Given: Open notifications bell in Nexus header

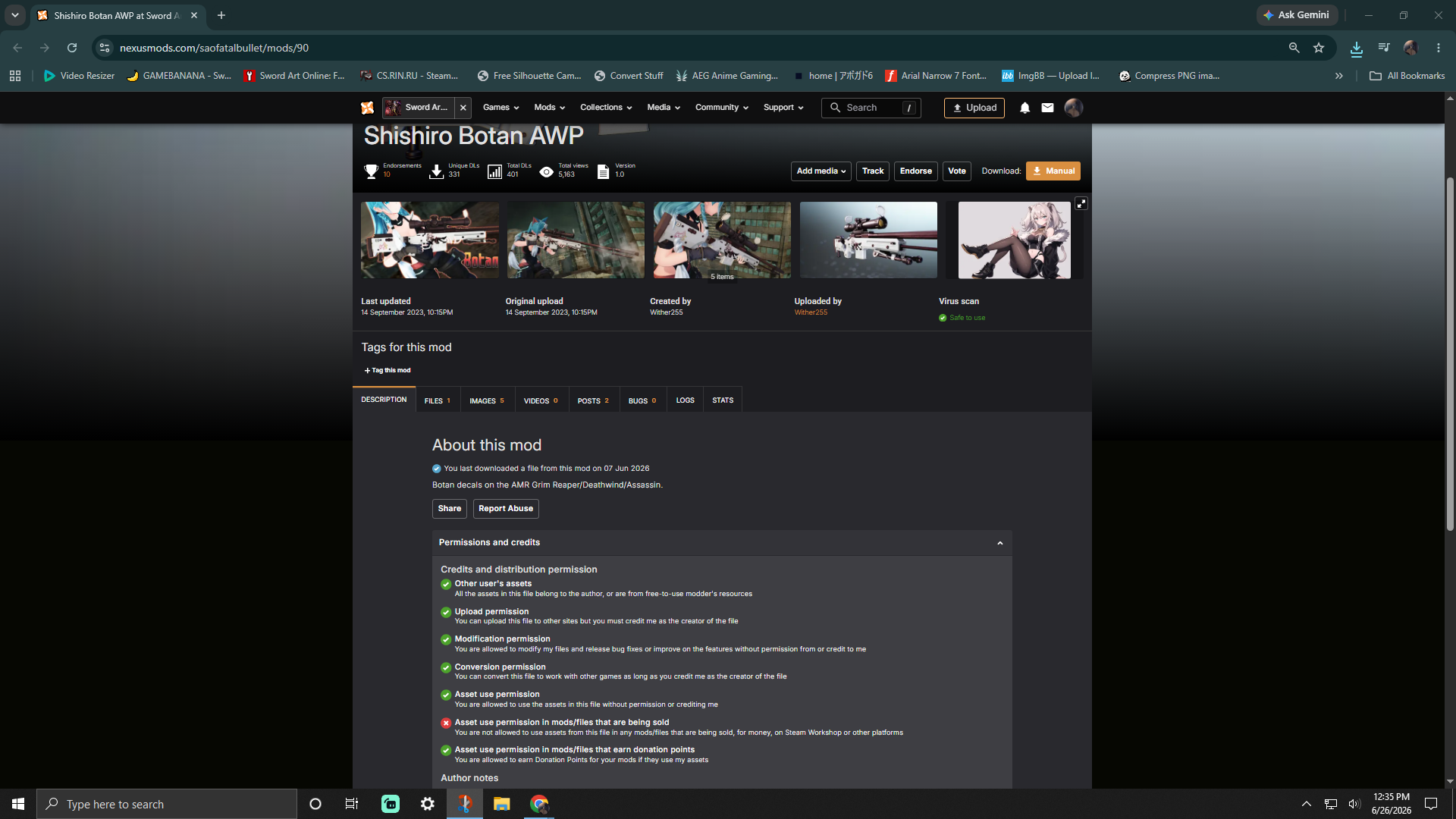Looking at the screenshot, I should pos(1025,108).
